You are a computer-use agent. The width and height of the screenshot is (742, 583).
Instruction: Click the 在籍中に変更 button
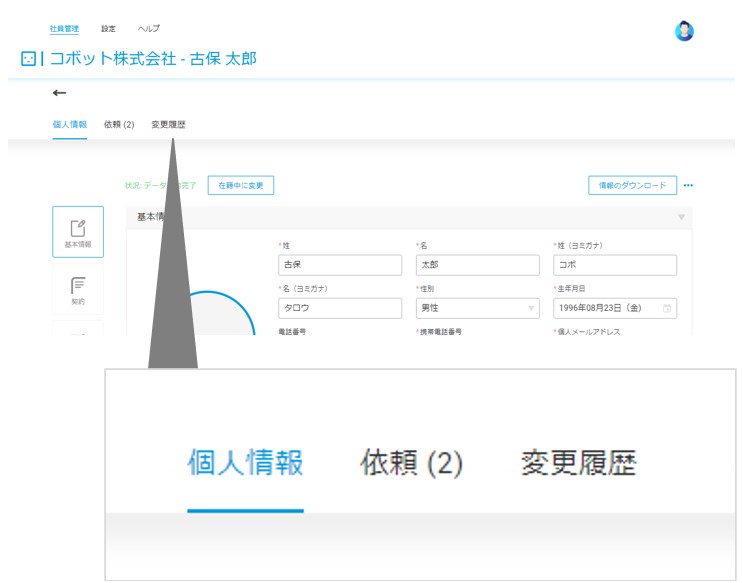coord(241,186)
